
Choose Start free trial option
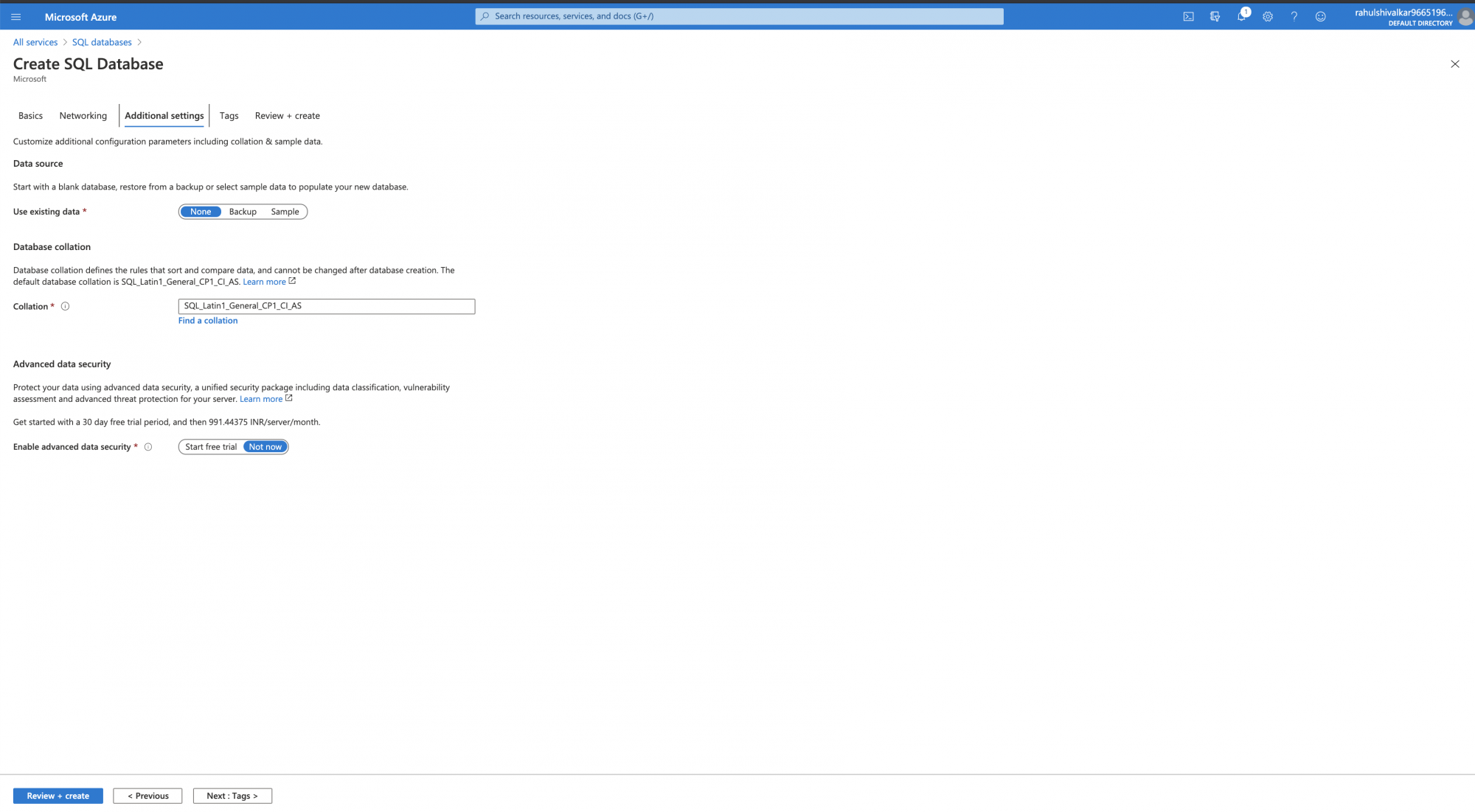pyautogui.click(x=211, y=447)
